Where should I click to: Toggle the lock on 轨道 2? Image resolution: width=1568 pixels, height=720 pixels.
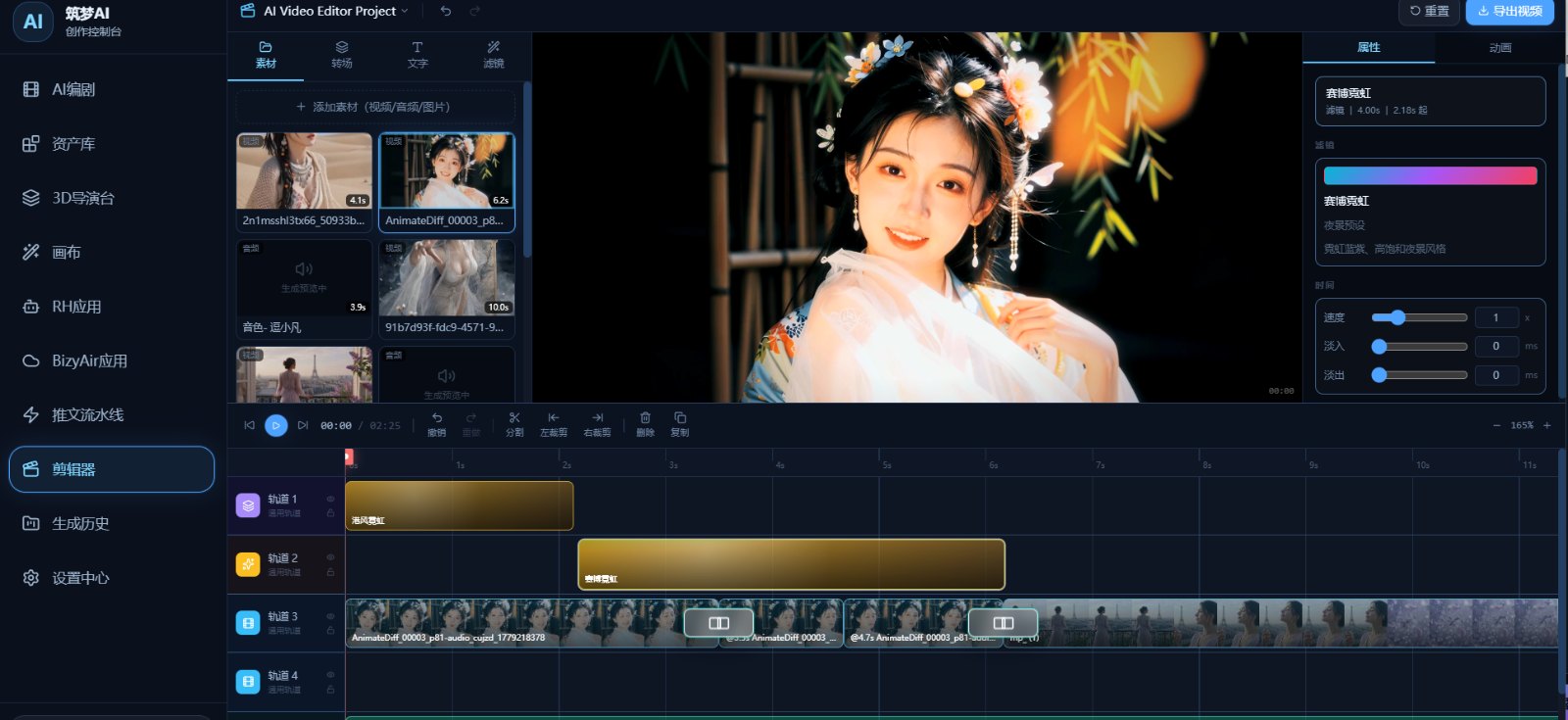[x=330, y=572]
